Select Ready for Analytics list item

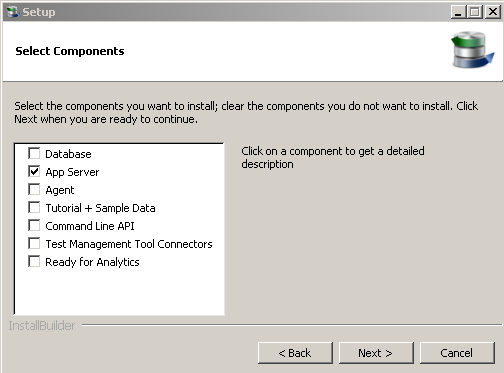point(92,262)
